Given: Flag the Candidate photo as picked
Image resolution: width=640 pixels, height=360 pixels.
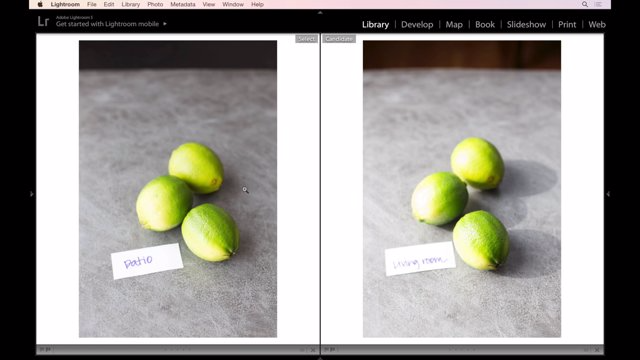Looking at the screenshot, I should (x=326, y=349).
